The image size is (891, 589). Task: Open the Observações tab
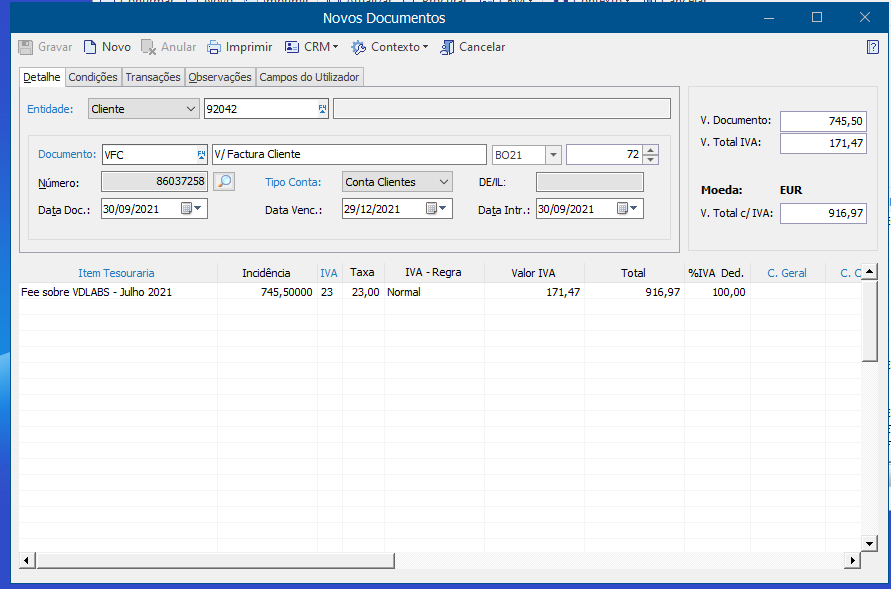tap(220, 77)
